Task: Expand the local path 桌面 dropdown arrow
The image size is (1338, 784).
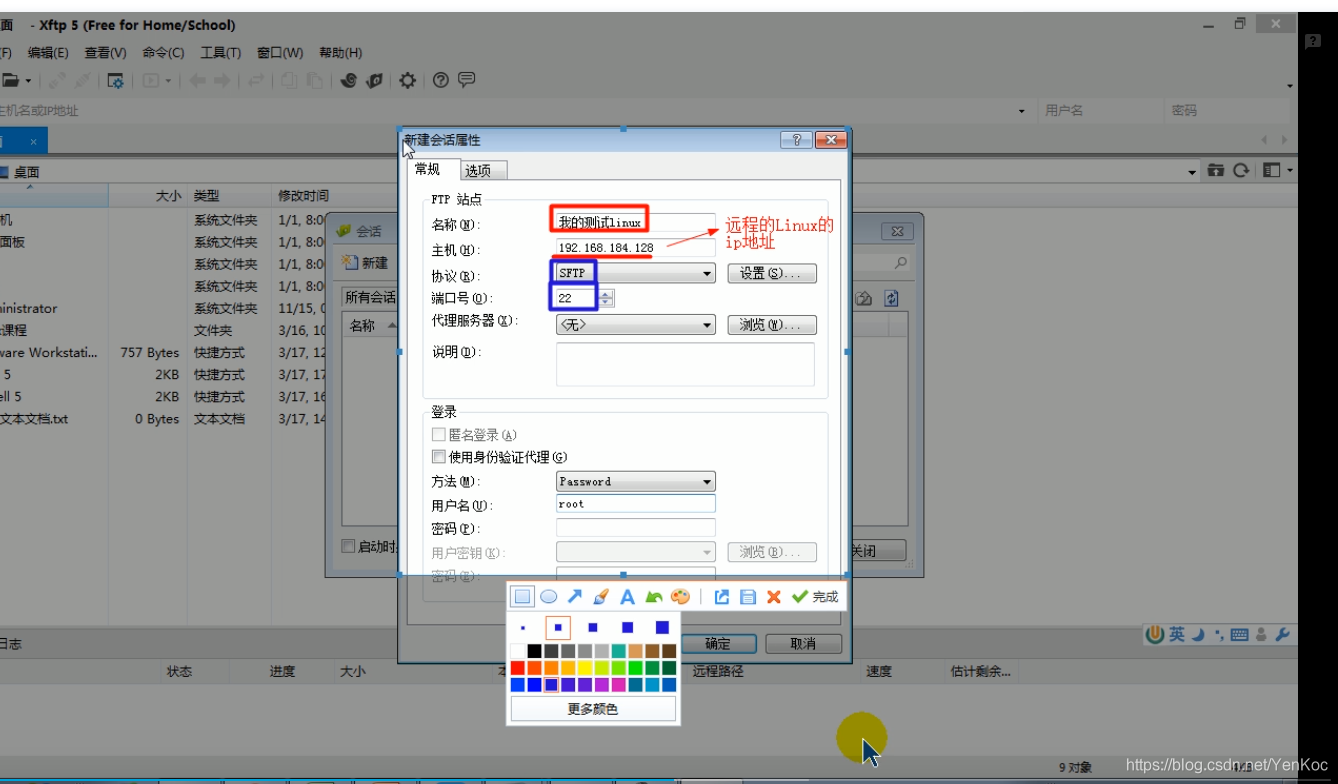Action: (x=1192, y=172)
